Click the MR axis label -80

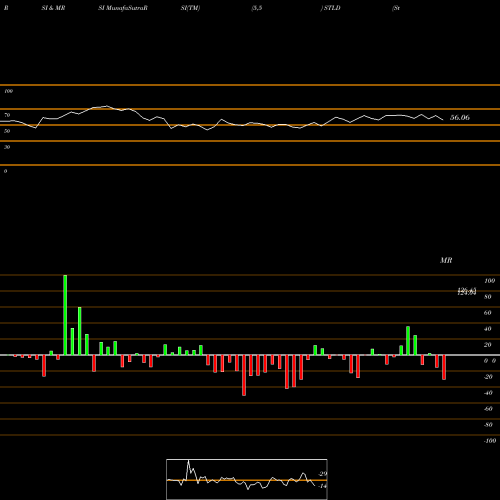[488, 425]
